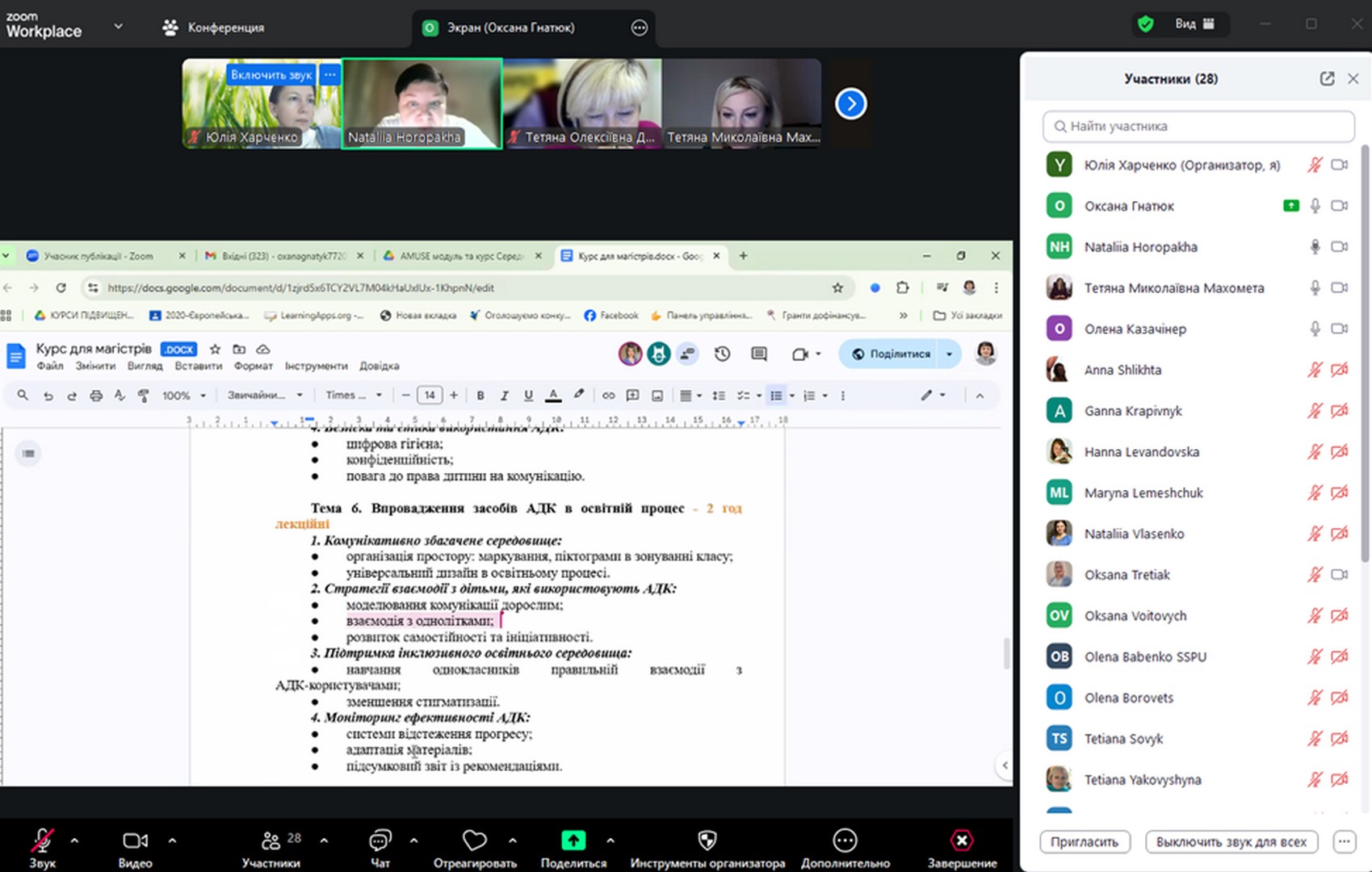Show next video thumbnails arrow
The height and width of the screenshot is (872, 1372).
850,103
